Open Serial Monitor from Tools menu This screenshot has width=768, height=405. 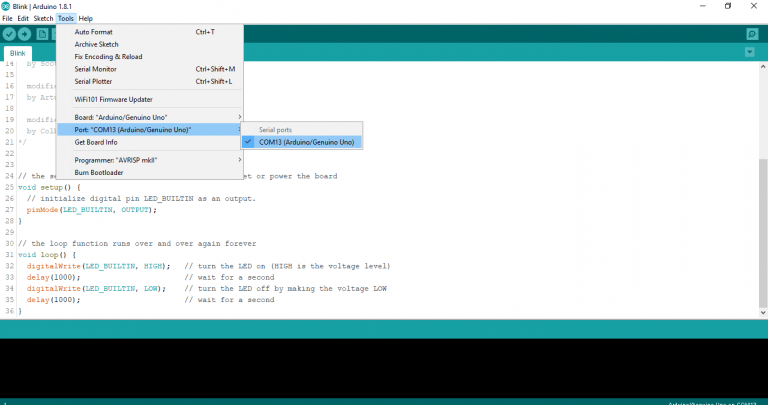tap(150, 69)
